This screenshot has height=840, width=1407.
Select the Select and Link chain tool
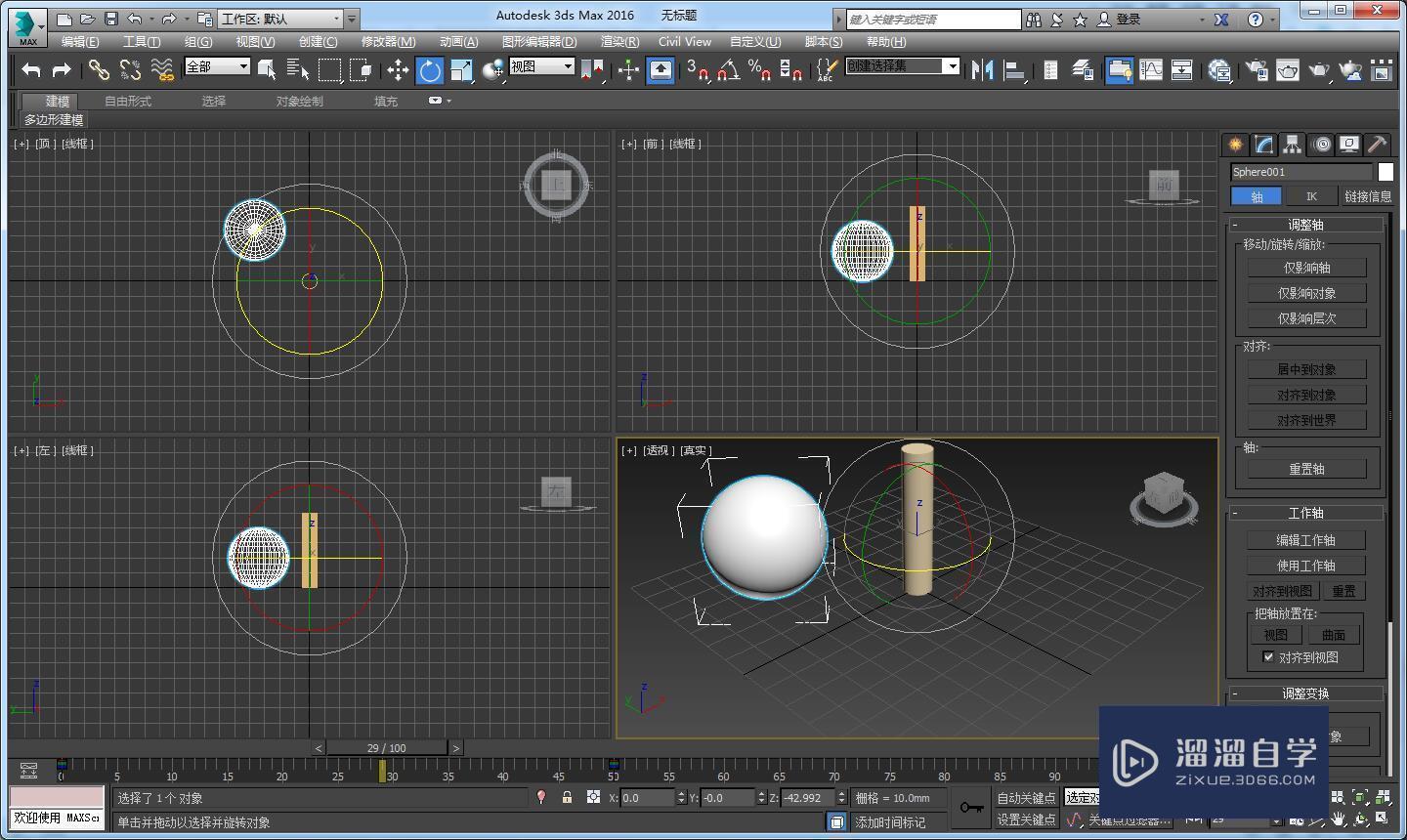coord(99,69)
